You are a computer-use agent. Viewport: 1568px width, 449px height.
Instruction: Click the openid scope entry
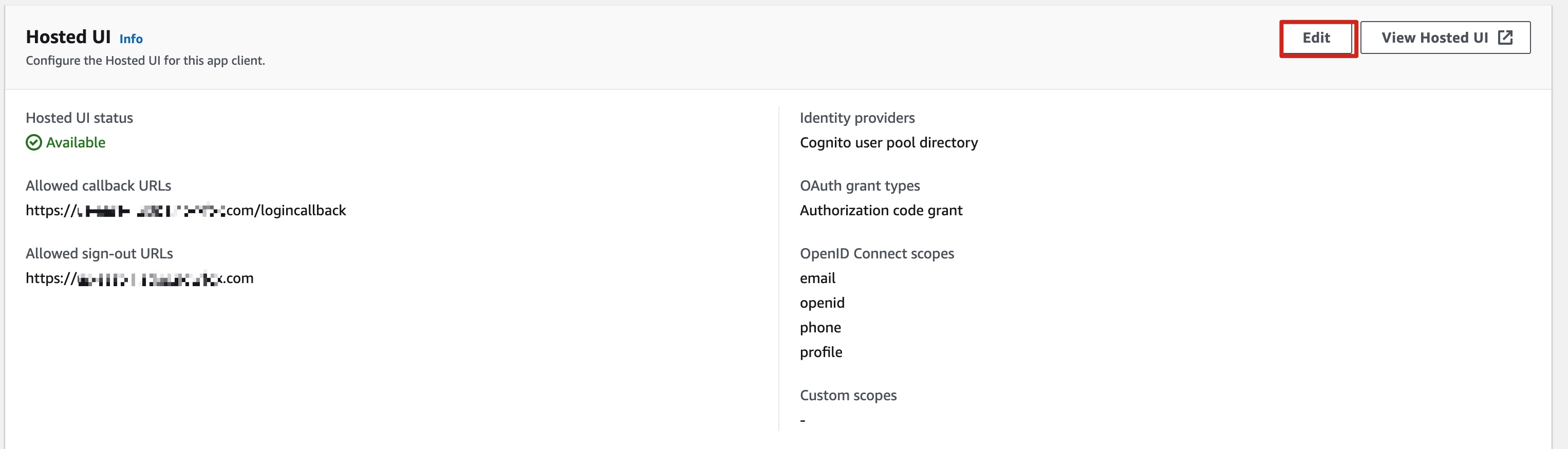pyautogui.click(x=822, y=303)
